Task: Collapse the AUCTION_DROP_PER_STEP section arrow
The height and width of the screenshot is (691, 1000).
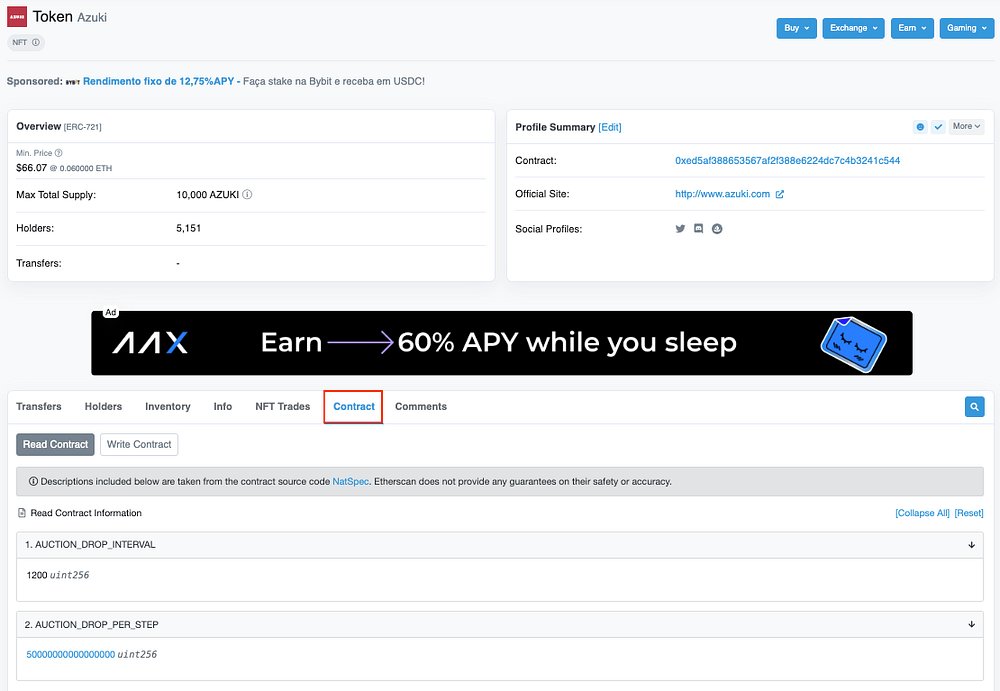Action: coord(971,625)
